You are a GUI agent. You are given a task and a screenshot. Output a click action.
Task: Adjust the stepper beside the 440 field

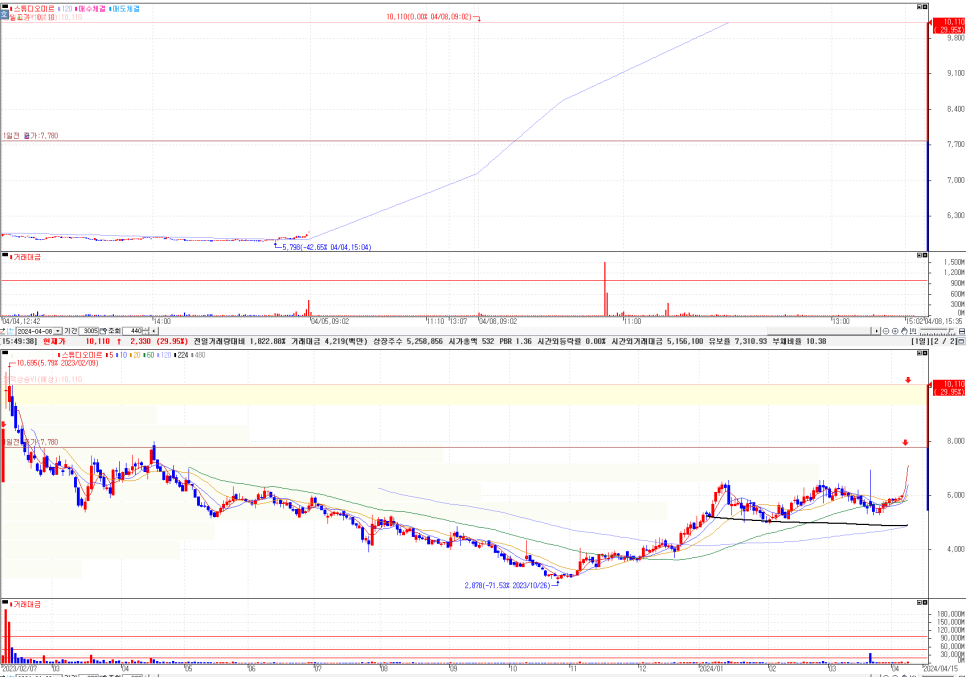click(146, 331)
